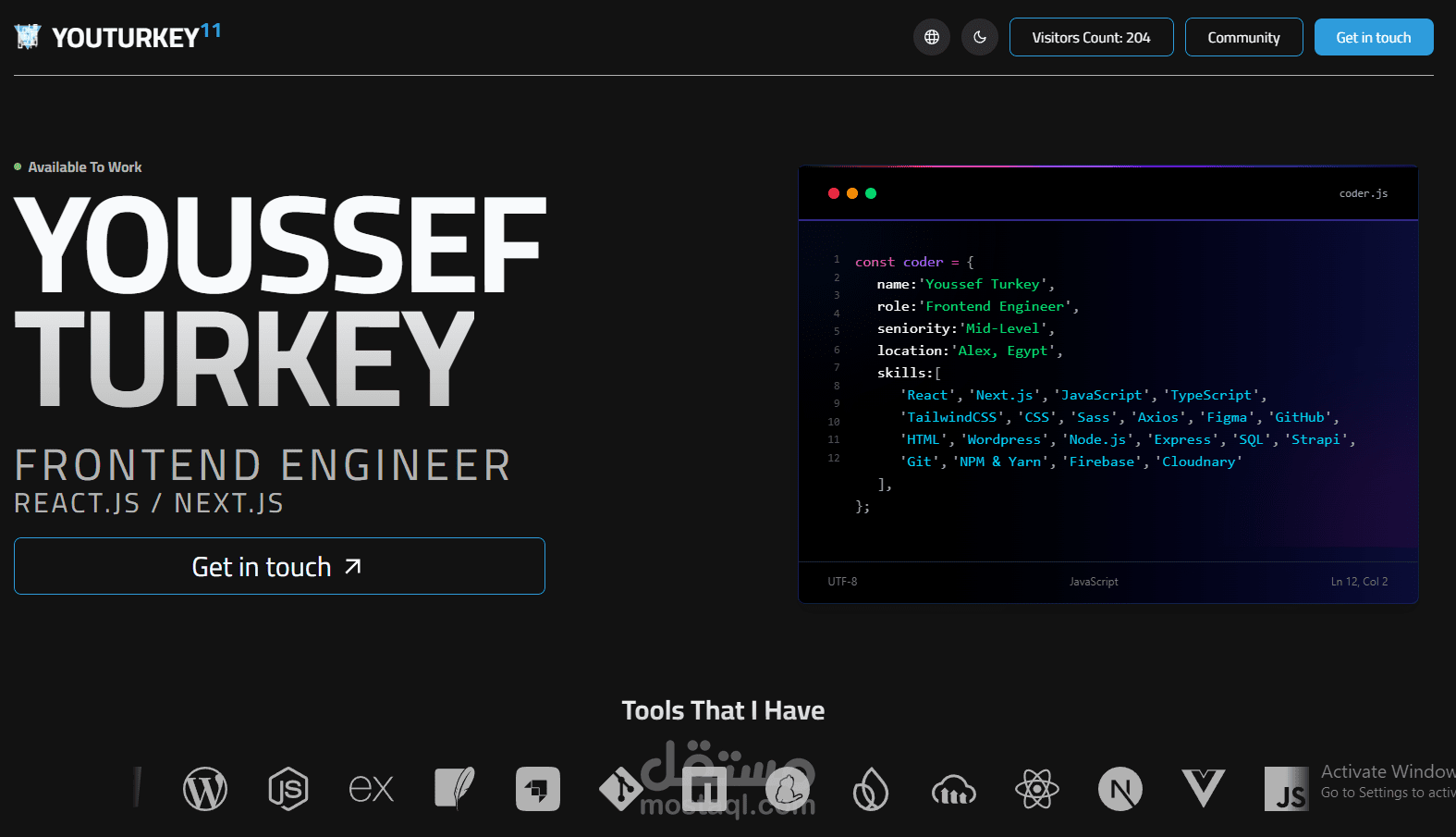This screenshot has width=1456, height=837.
Task: Click 'TypeScript' in the skills list
Action: click(1211, 395)
